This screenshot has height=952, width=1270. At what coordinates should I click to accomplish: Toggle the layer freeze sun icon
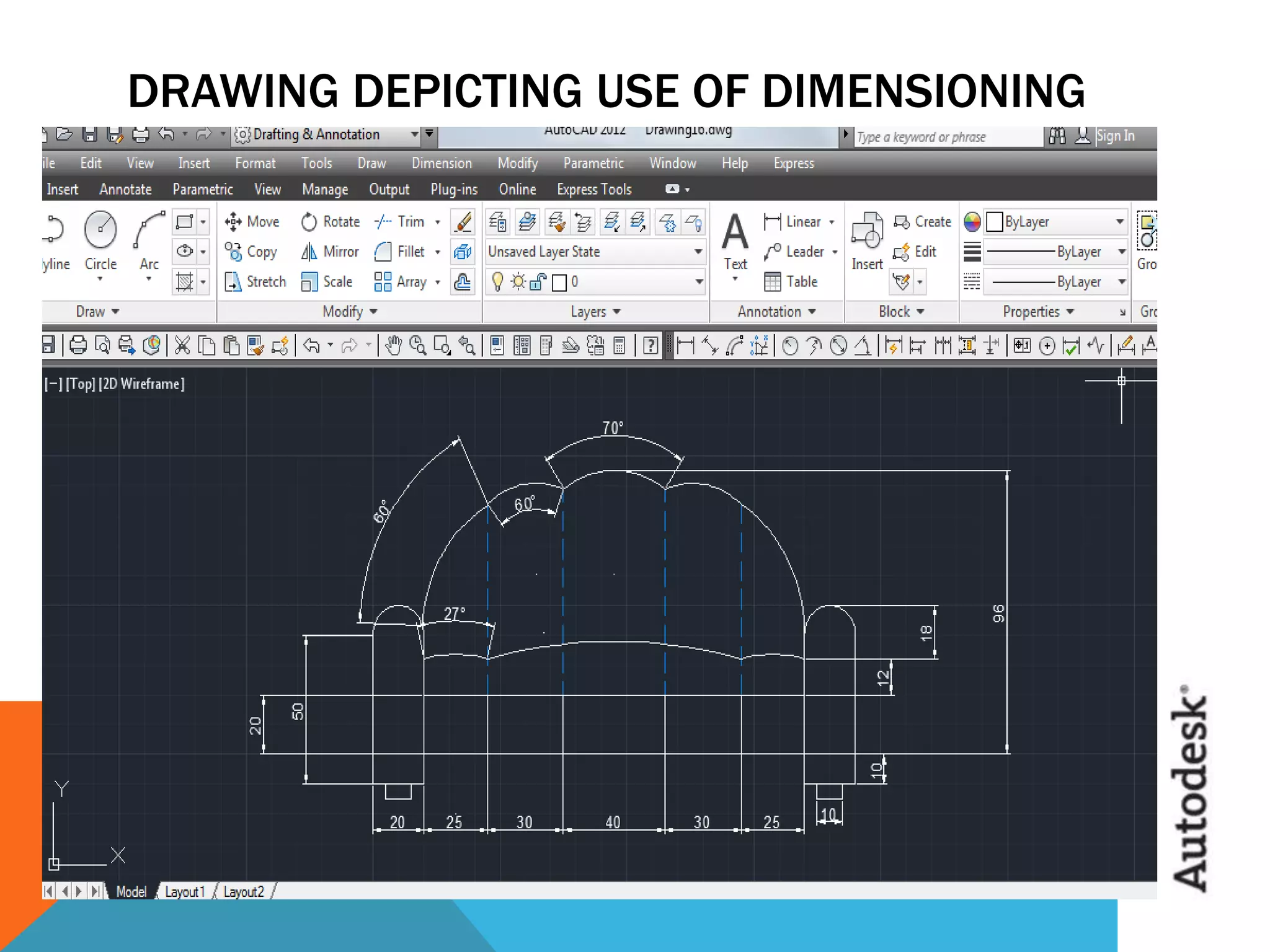pos(518,282)
